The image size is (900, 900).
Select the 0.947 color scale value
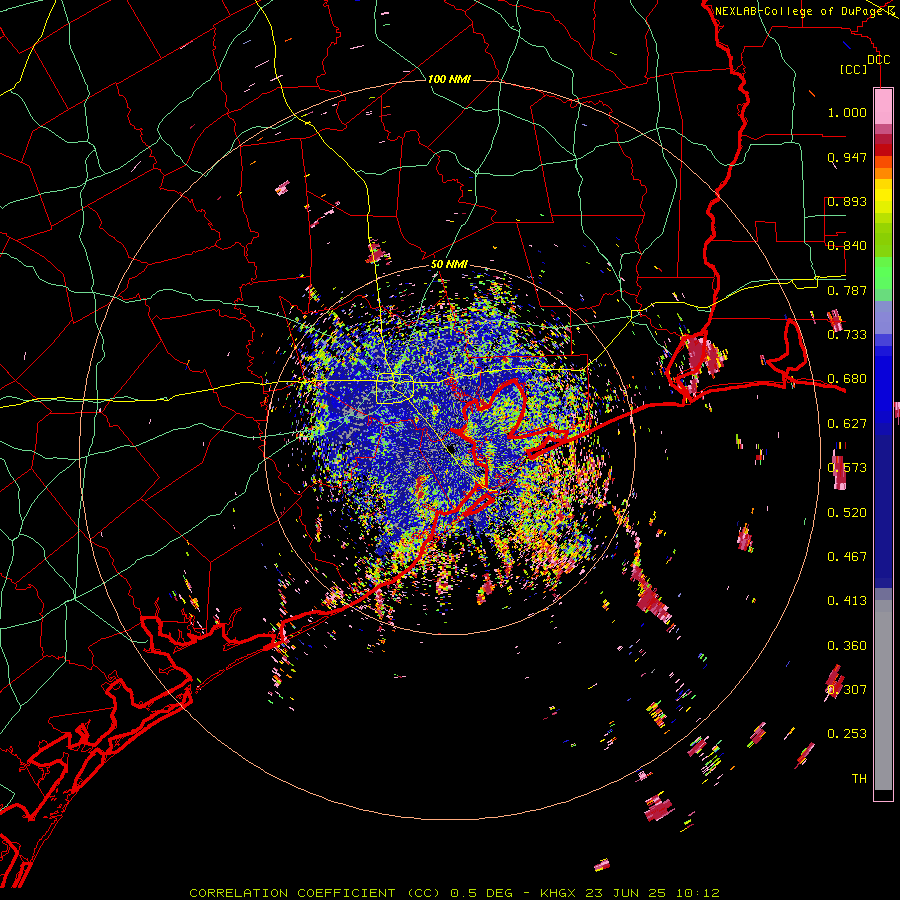tap(847, 157)
